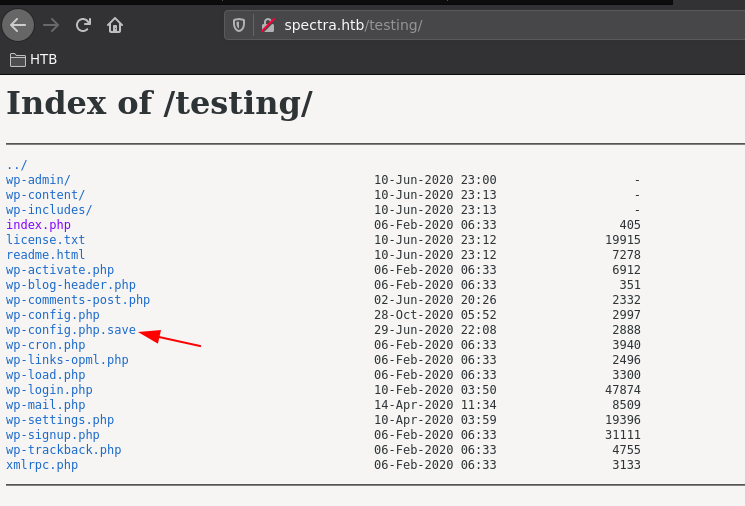View the license.txt file

pos(45,240)
